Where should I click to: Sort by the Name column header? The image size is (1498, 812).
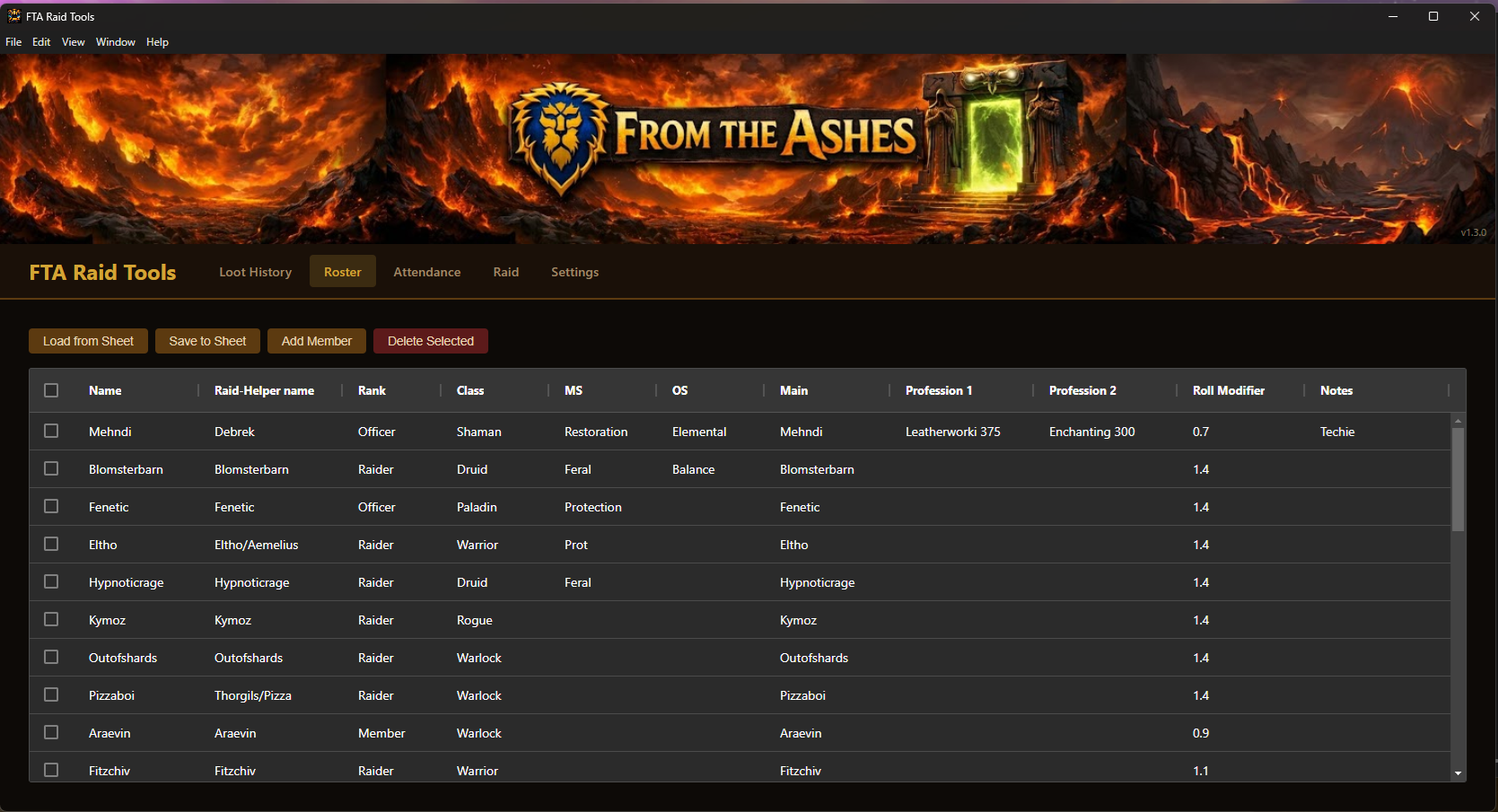(x=105, y=390)
